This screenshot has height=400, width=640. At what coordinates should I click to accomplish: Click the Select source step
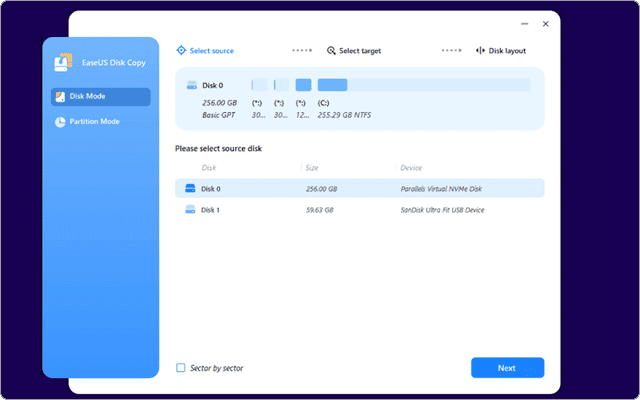point(205,51)
